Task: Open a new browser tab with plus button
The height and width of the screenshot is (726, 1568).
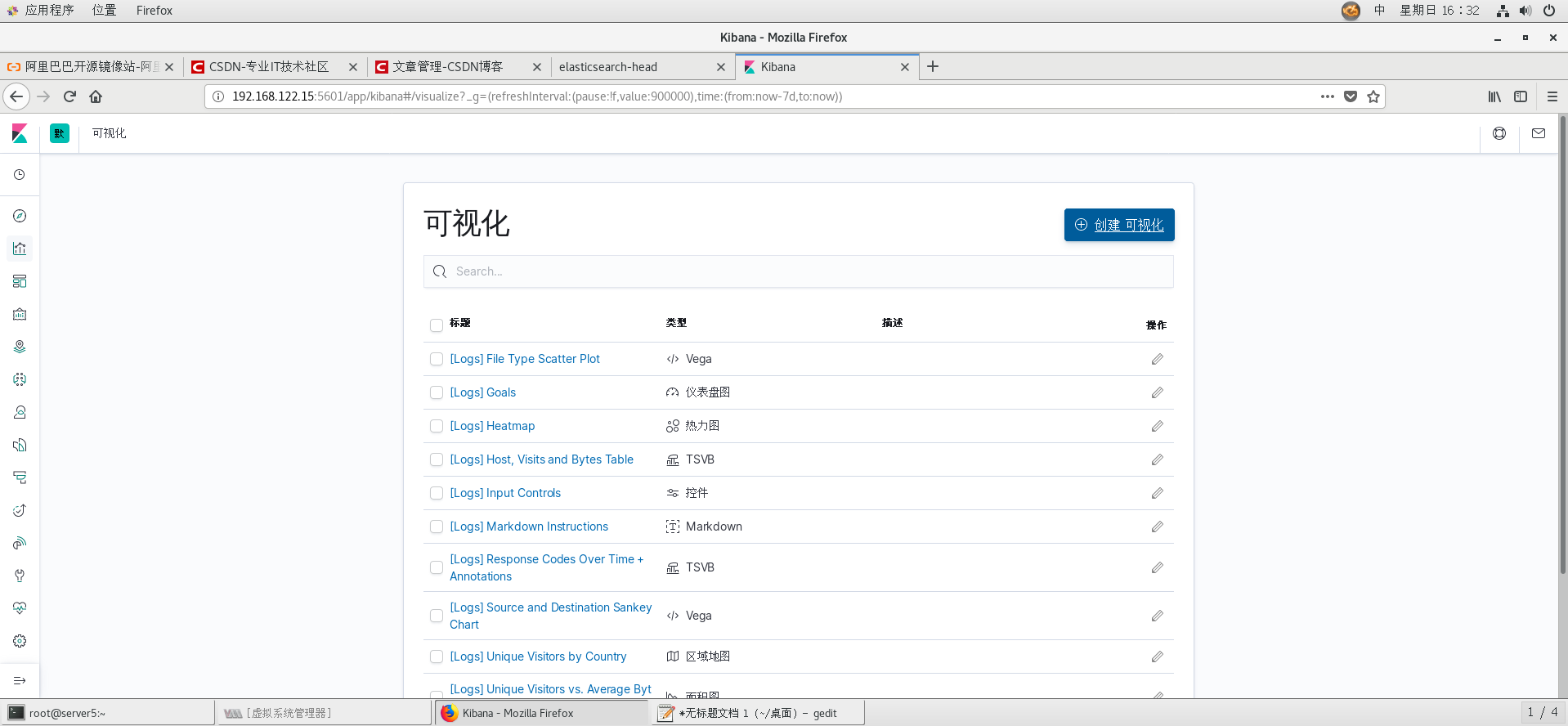Action: click(x=933, y=67)
